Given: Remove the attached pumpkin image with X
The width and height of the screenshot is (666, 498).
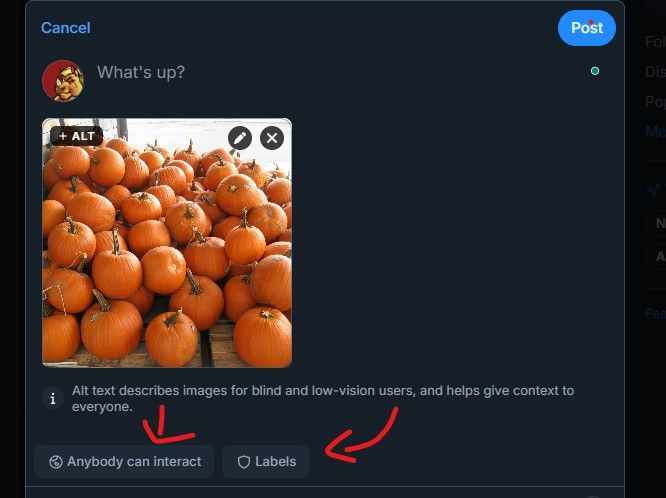Looking at the screenshot, I should [272, 138].
